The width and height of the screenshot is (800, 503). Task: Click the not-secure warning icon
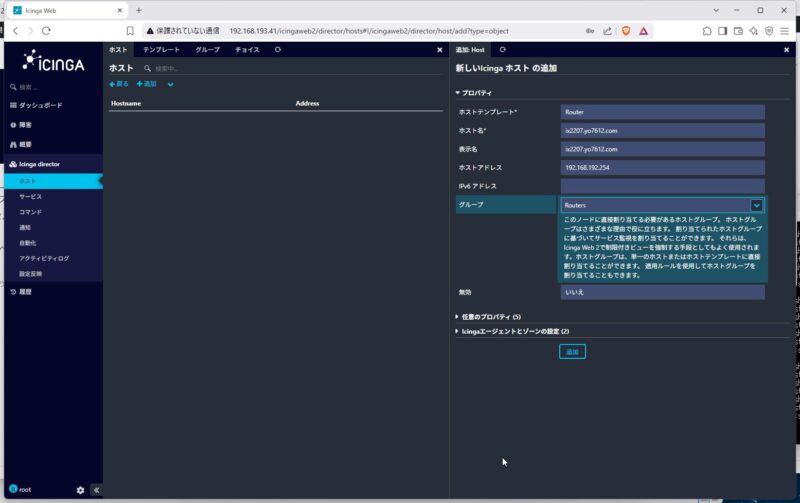tap(150, 31)
